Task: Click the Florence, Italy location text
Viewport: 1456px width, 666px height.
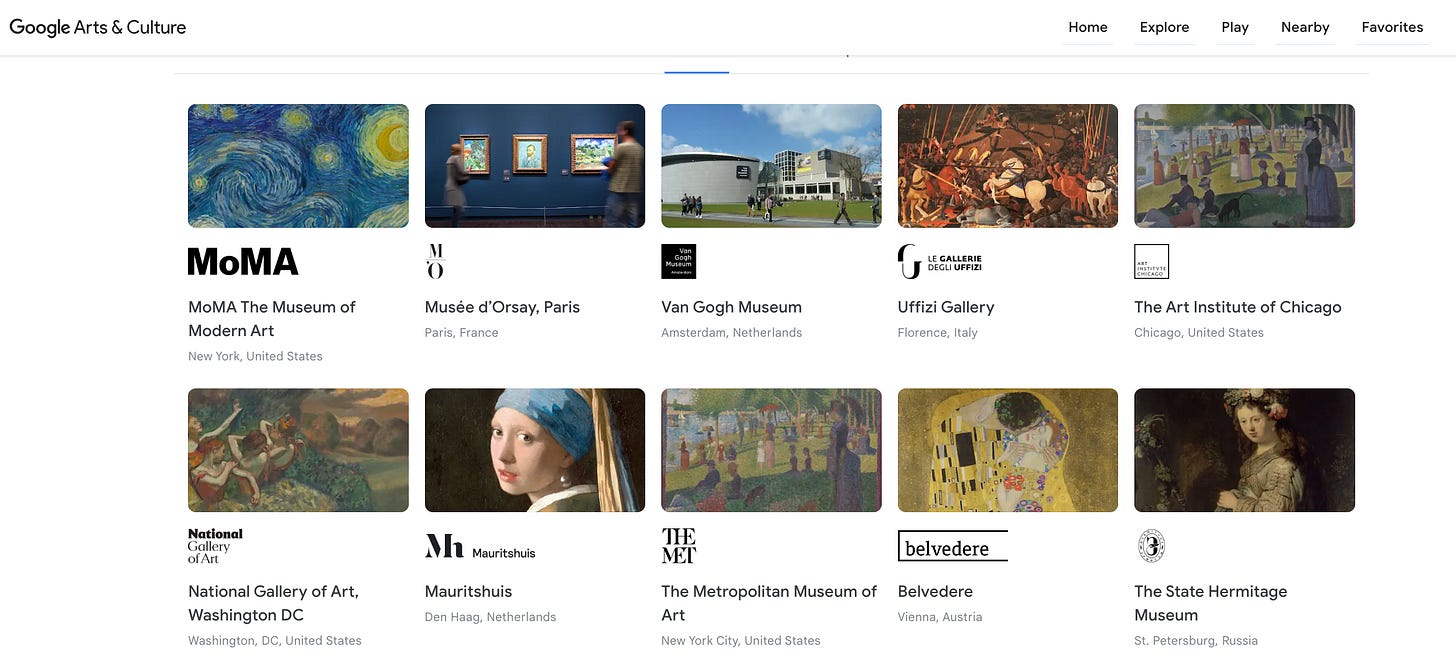Action: [x=938, y=332]
